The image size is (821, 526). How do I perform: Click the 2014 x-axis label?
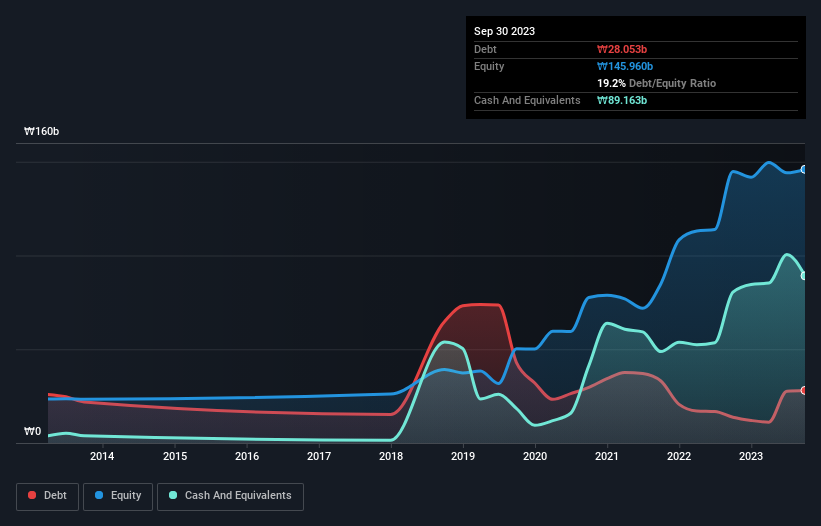pos(102,456)
